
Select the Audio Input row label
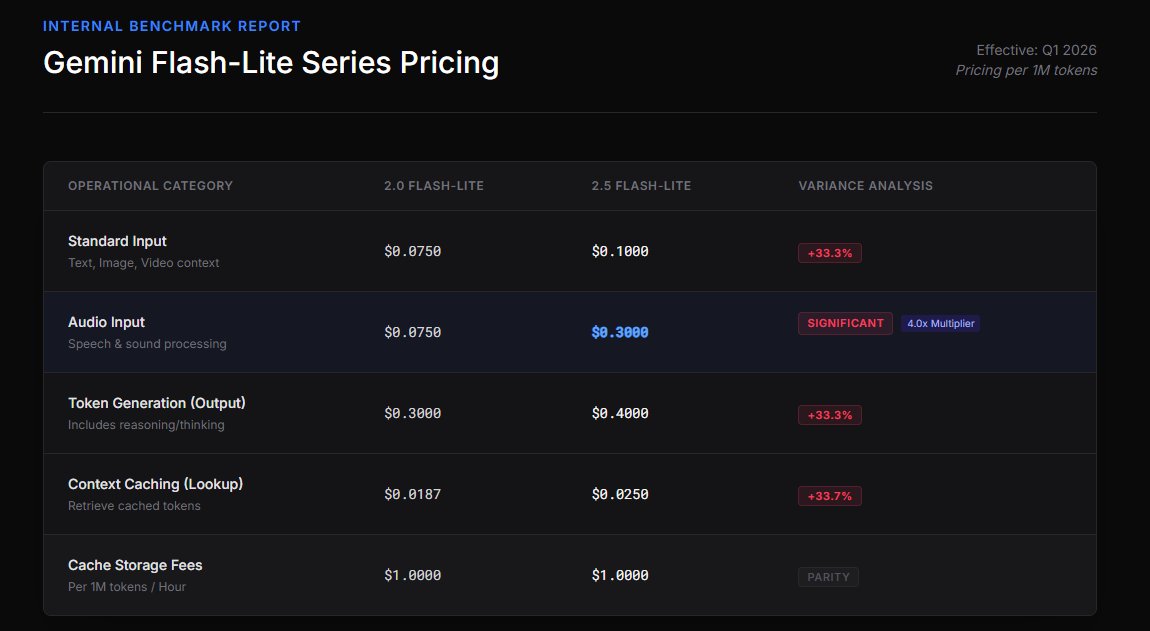click(x=106, y=322)
